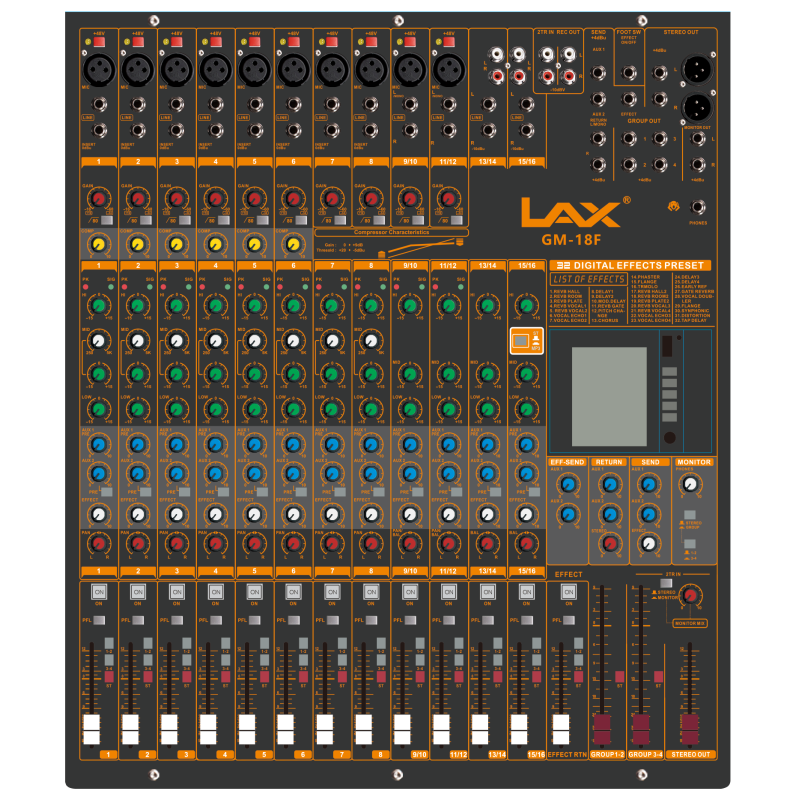Click the channel 1 XLR MIC input
The image size is (800, 800).
click(x=99, y=71)
